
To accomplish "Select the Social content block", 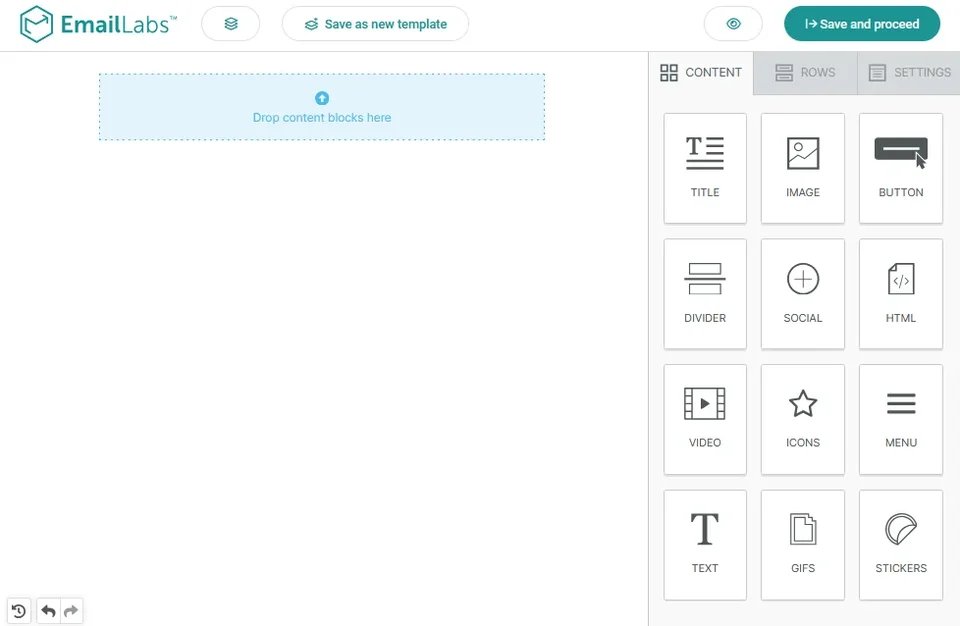I will [803, 294].
